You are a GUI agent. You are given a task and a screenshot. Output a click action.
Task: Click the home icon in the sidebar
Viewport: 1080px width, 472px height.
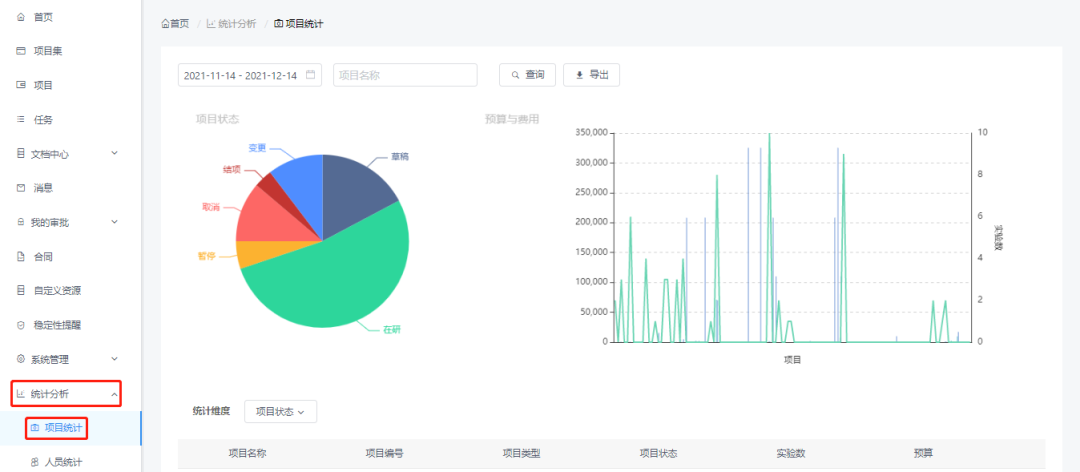(21, 17)
